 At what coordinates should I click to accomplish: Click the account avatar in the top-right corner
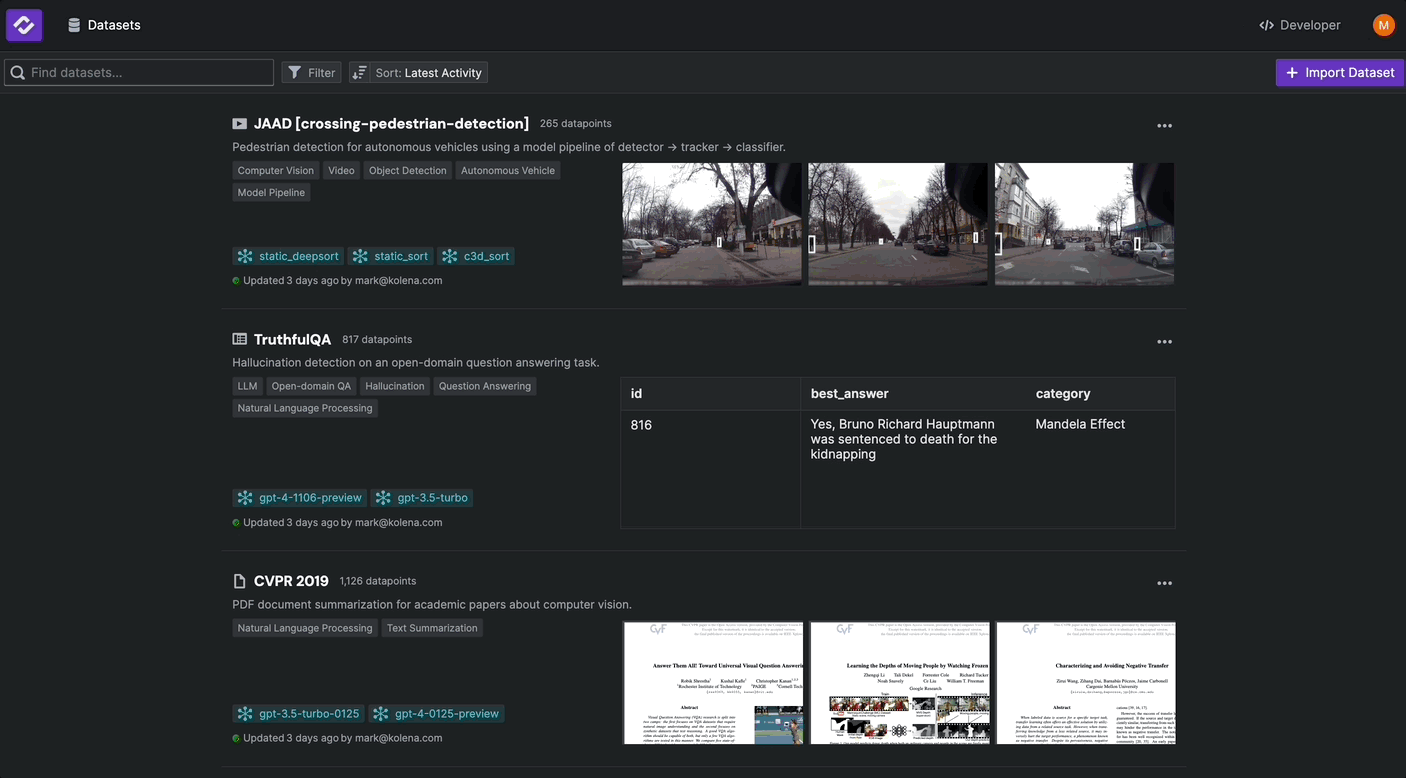coord(1383,24)
